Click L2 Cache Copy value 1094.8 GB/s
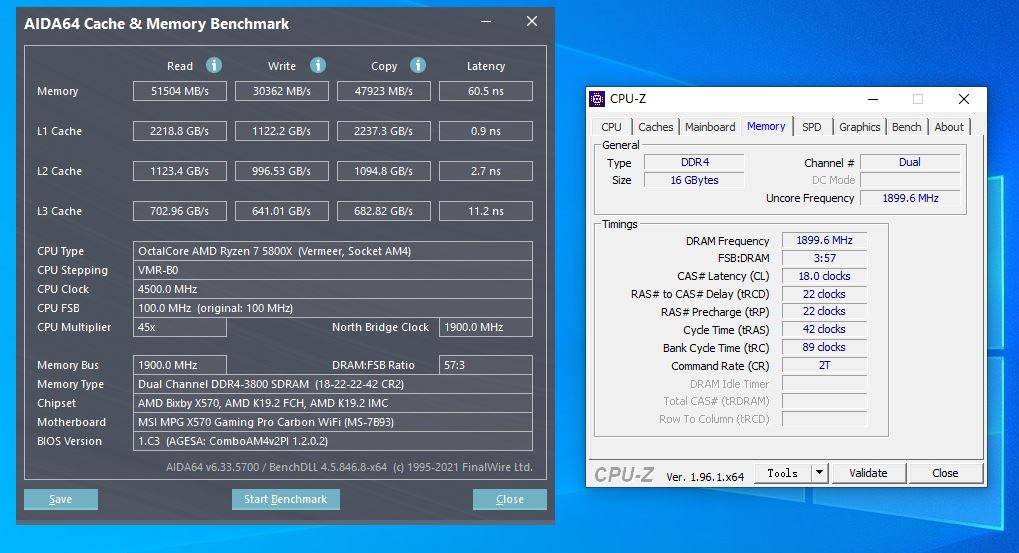This screenshot has width=1019, height=553. point(383,171)
